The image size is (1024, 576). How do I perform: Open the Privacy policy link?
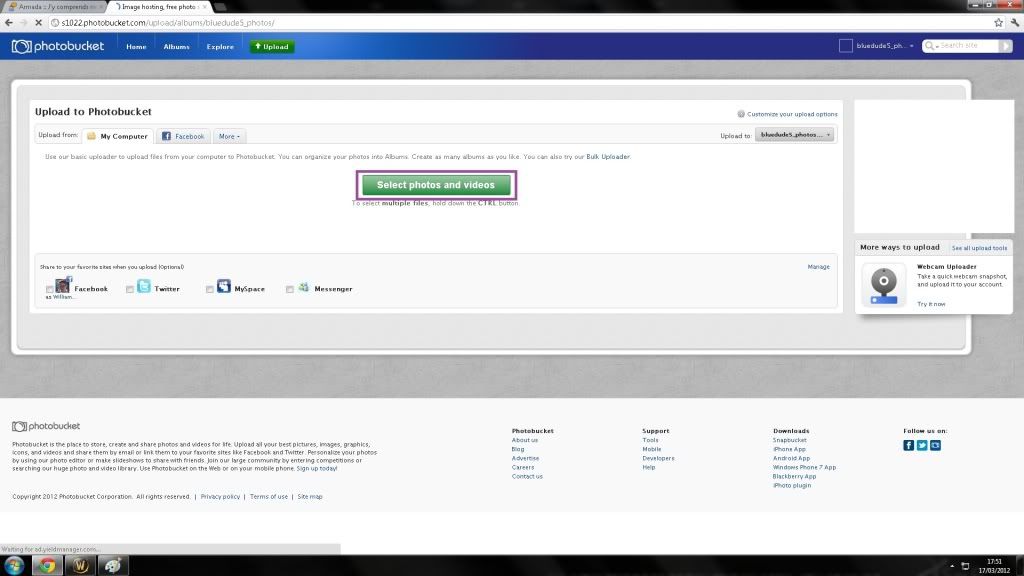click(220, 497)
